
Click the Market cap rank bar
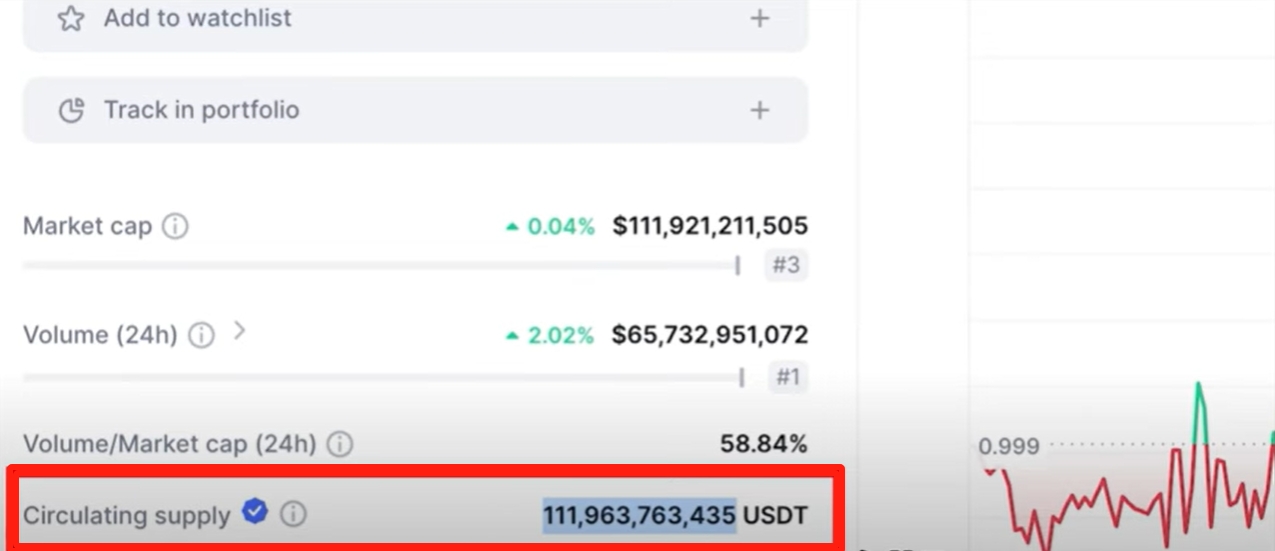click(x=381, y=266)
